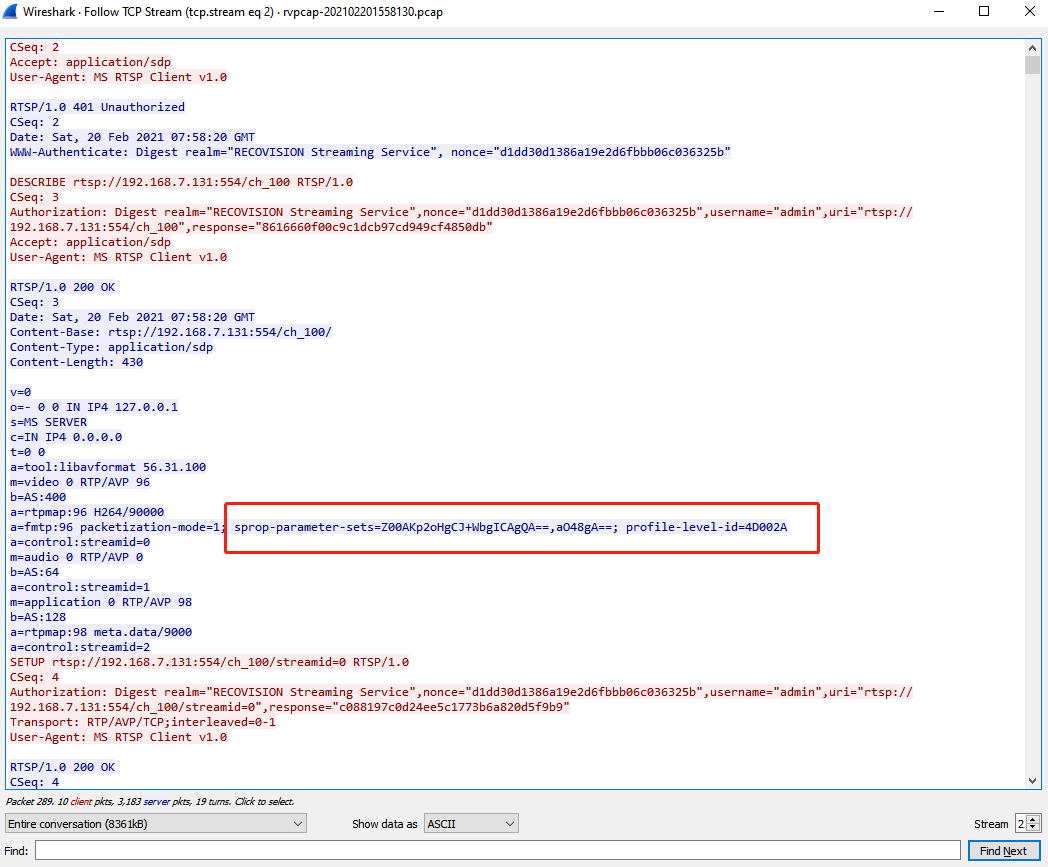Click the sprop-parameter-sets text
1048x867 pixels.
pos(426,527)
